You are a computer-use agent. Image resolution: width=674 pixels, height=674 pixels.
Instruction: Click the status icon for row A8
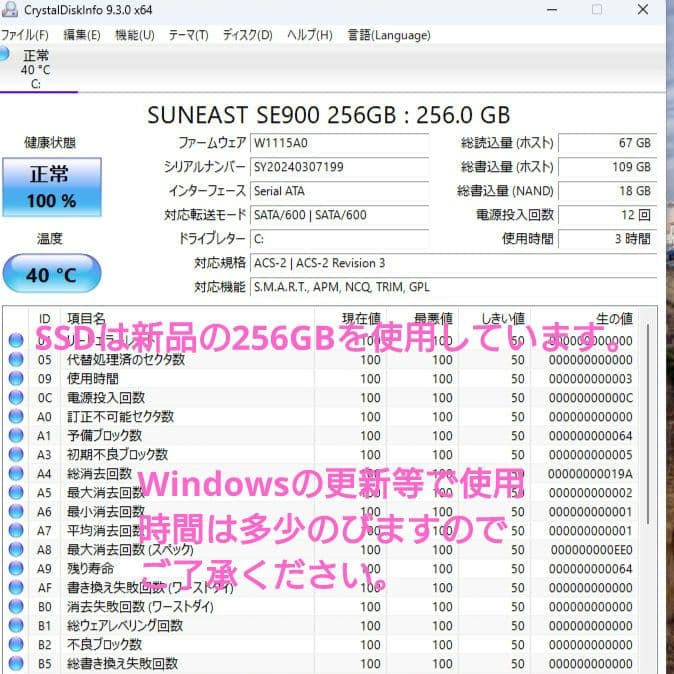pyautogui.click(x=16, y=549)
